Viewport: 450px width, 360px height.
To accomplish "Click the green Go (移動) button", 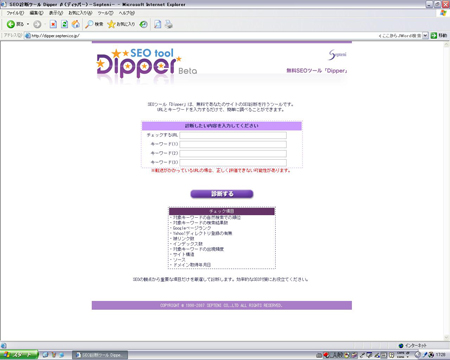I will point(439,35).
